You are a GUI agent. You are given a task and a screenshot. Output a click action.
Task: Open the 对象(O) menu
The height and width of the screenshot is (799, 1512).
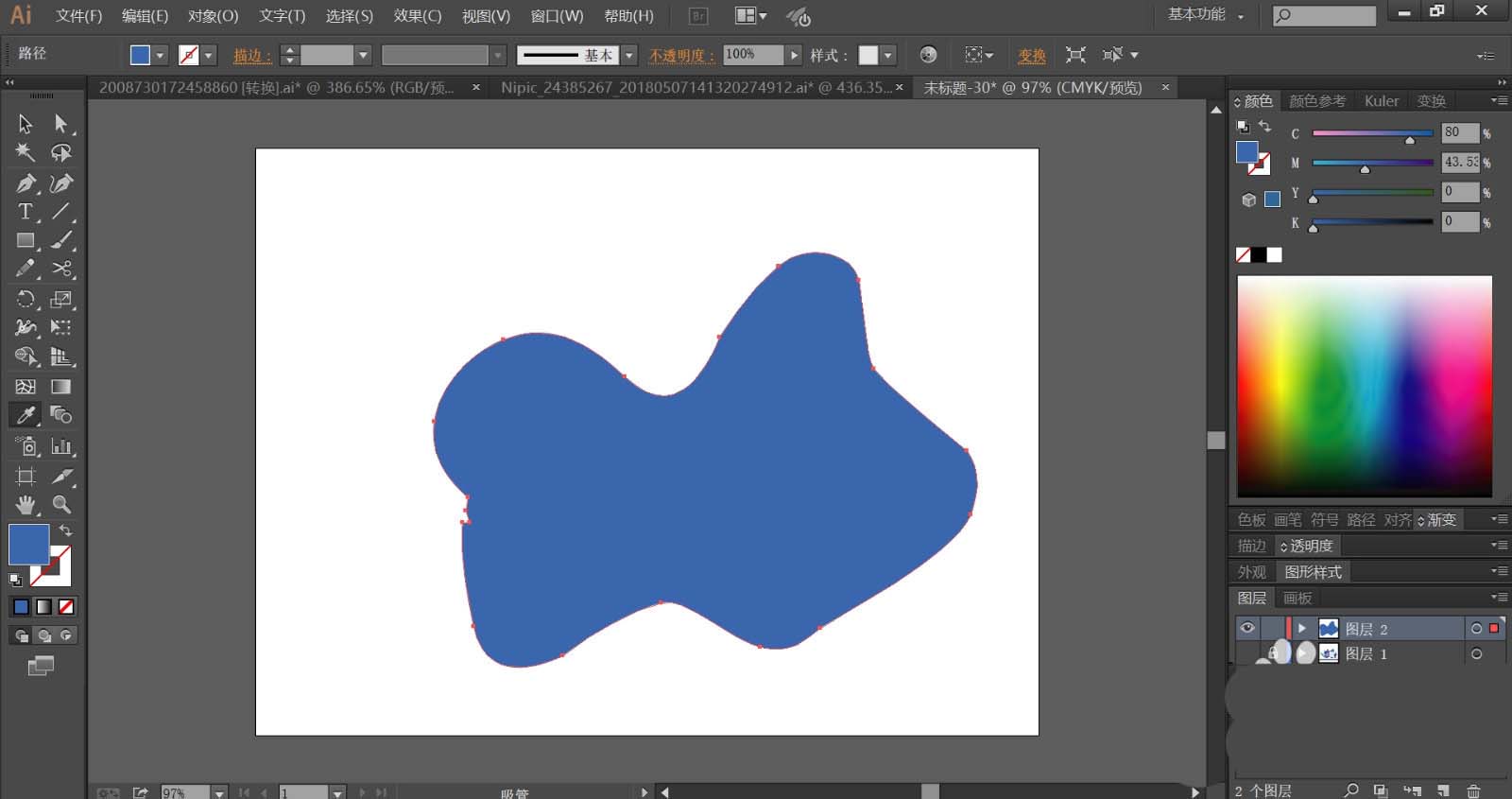click(x=213, y=16)
